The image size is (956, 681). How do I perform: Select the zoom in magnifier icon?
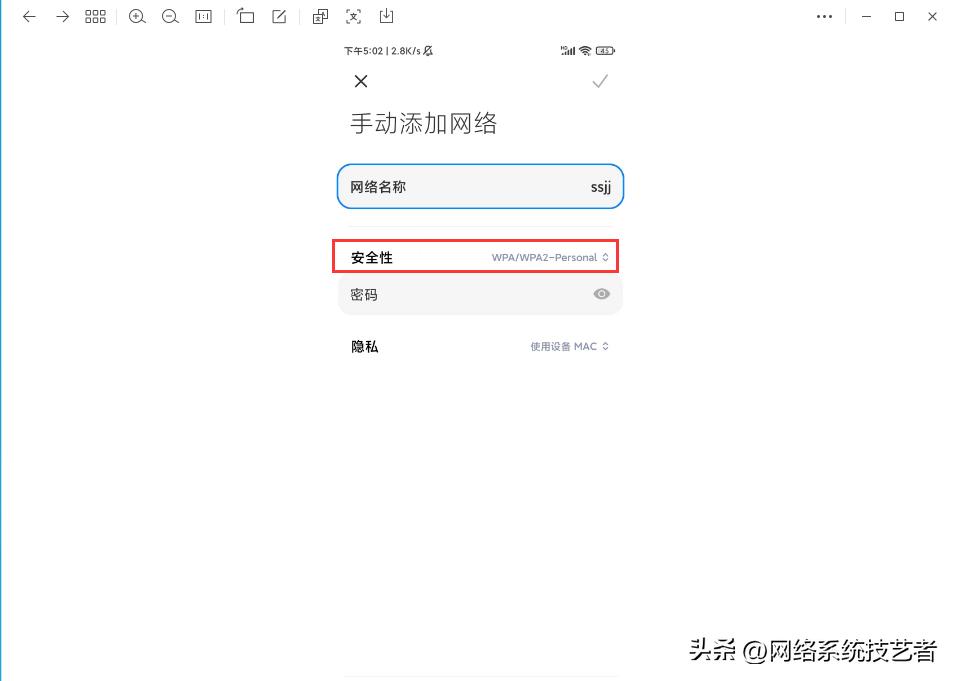tap(137, 16)
